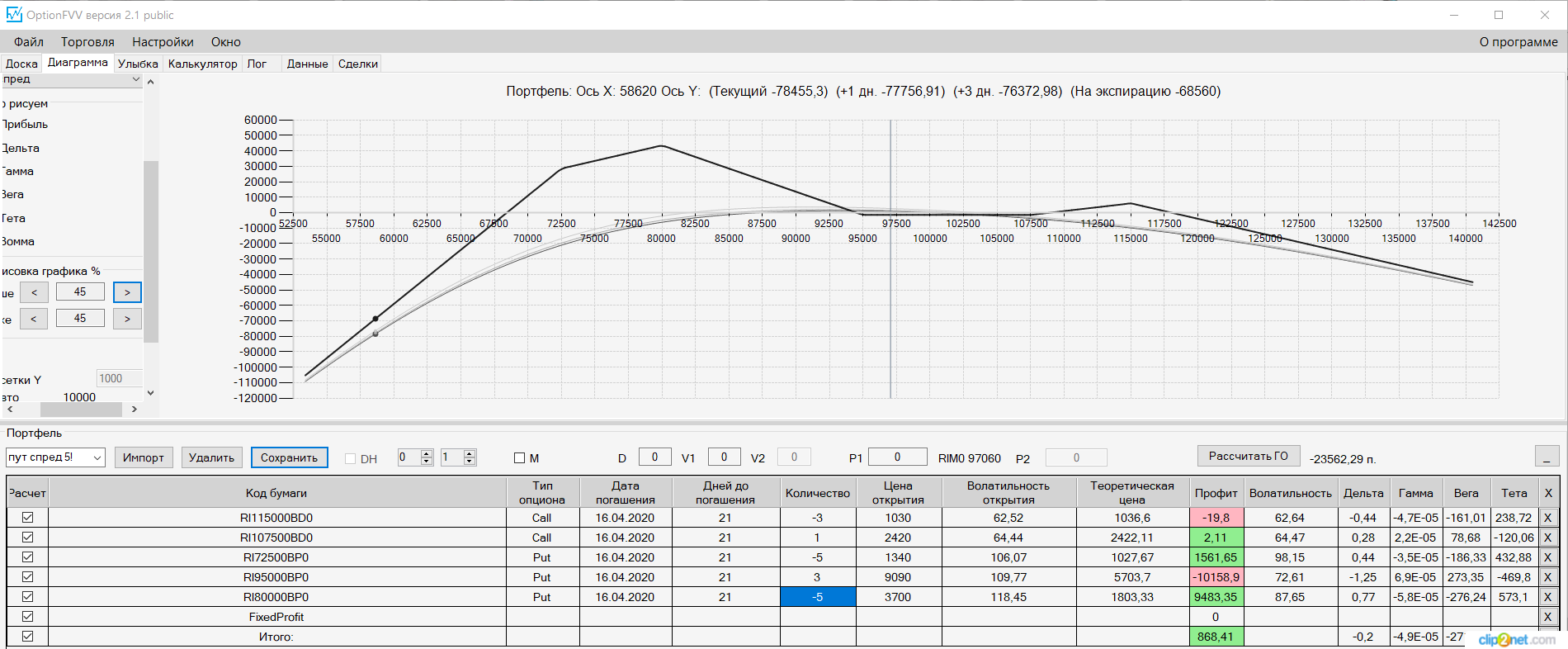This screenshot has height=649, width=1568.
Task: Increase the spinner showing 1 next to DH
Action: tap(470, 453)
